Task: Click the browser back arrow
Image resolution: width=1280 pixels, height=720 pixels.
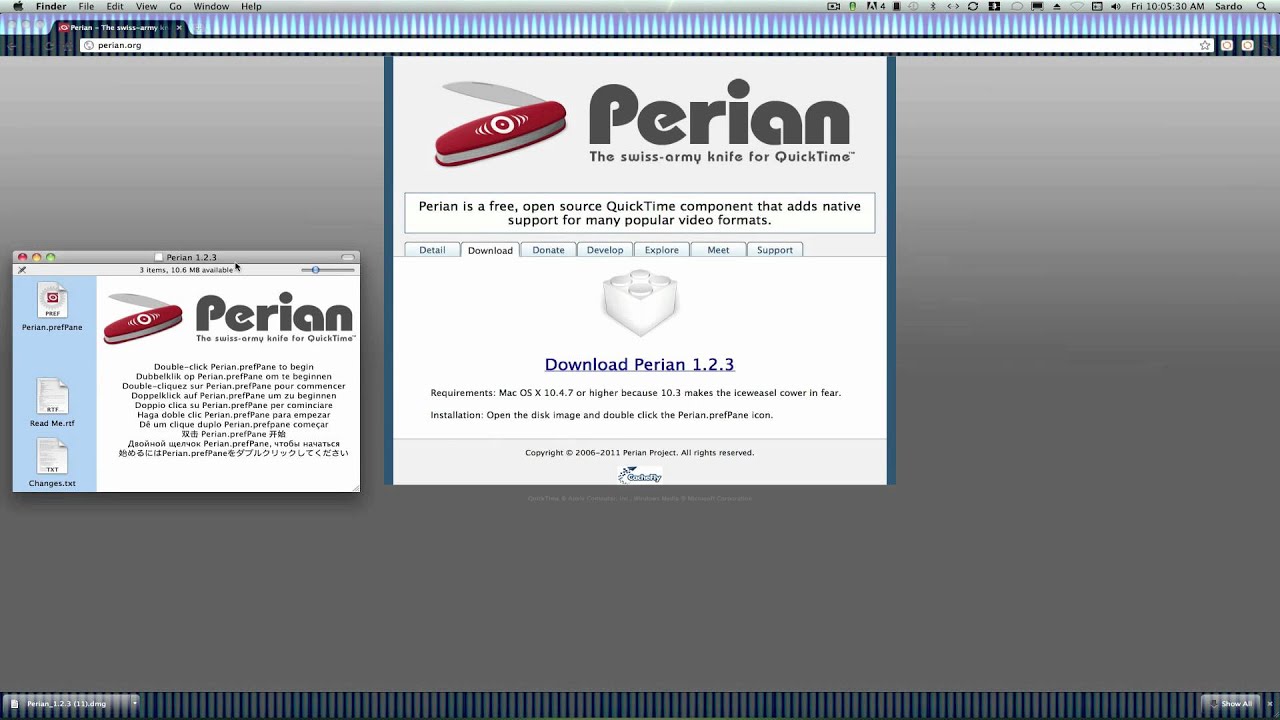Action: (14, 45)
